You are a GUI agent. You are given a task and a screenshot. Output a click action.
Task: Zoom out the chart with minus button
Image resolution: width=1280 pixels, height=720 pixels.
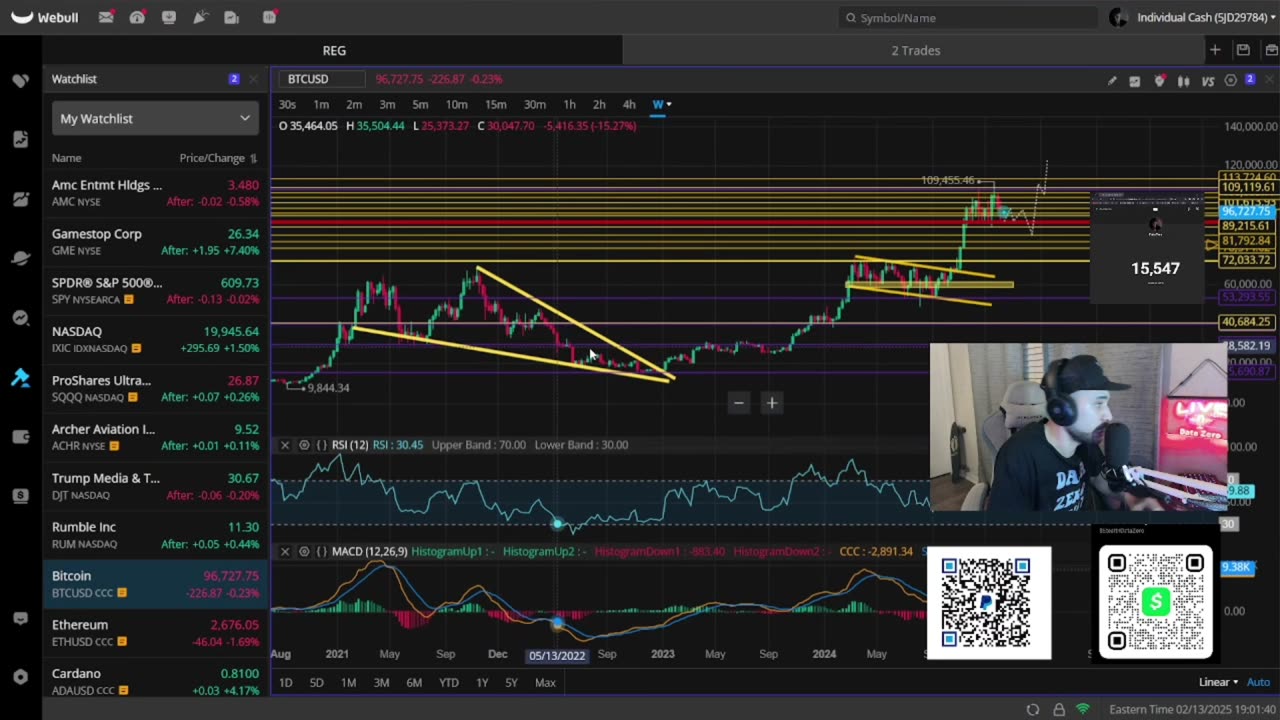click(739, 403)
